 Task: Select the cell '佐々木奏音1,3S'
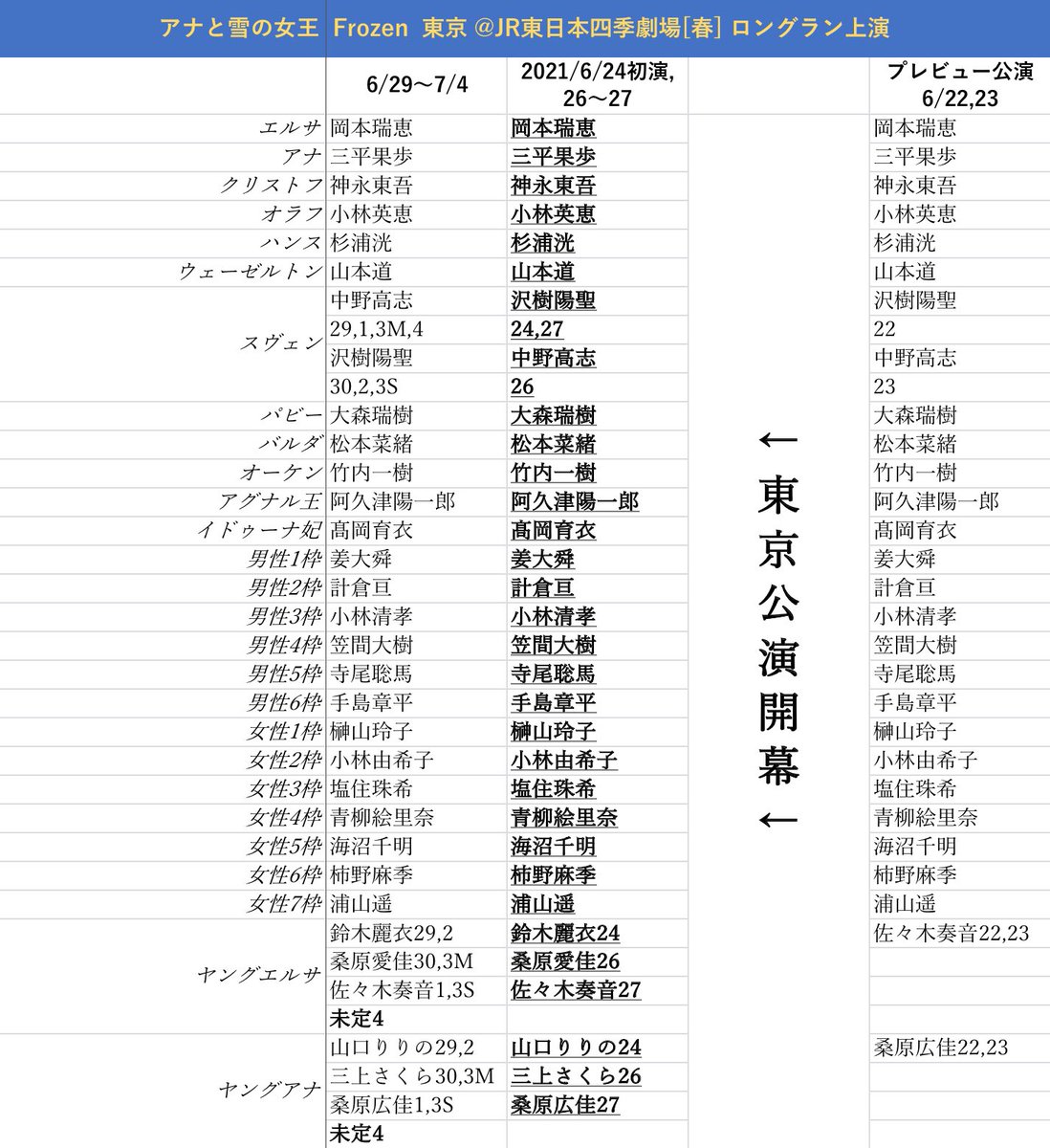click(417, 990)
